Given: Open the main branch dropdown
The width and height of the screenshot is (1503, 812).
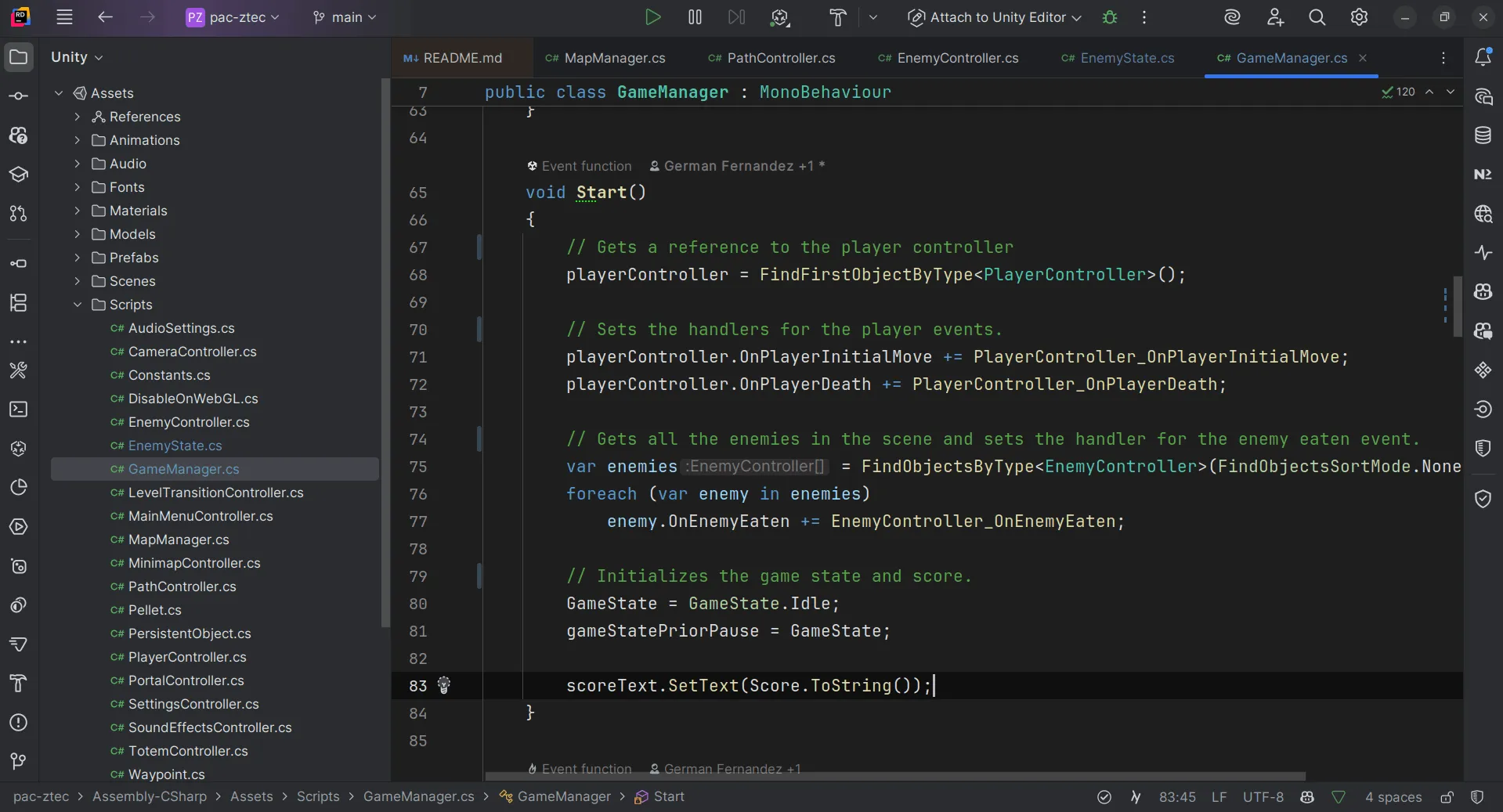Looking at the screenshot, I should [x=345, y=17].
